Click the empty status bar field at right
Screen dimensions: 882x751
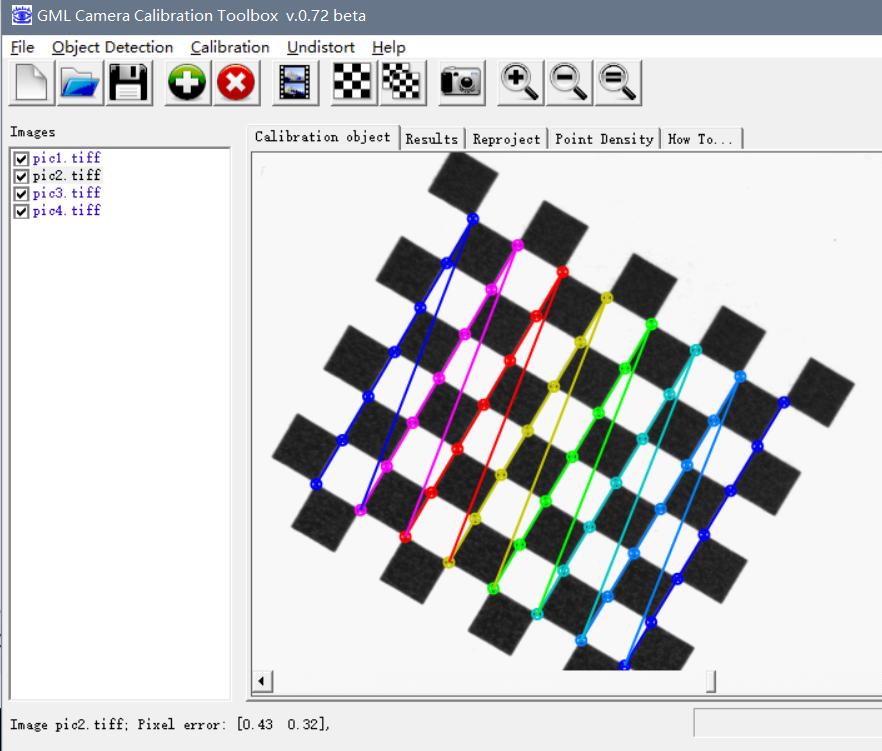788,723
